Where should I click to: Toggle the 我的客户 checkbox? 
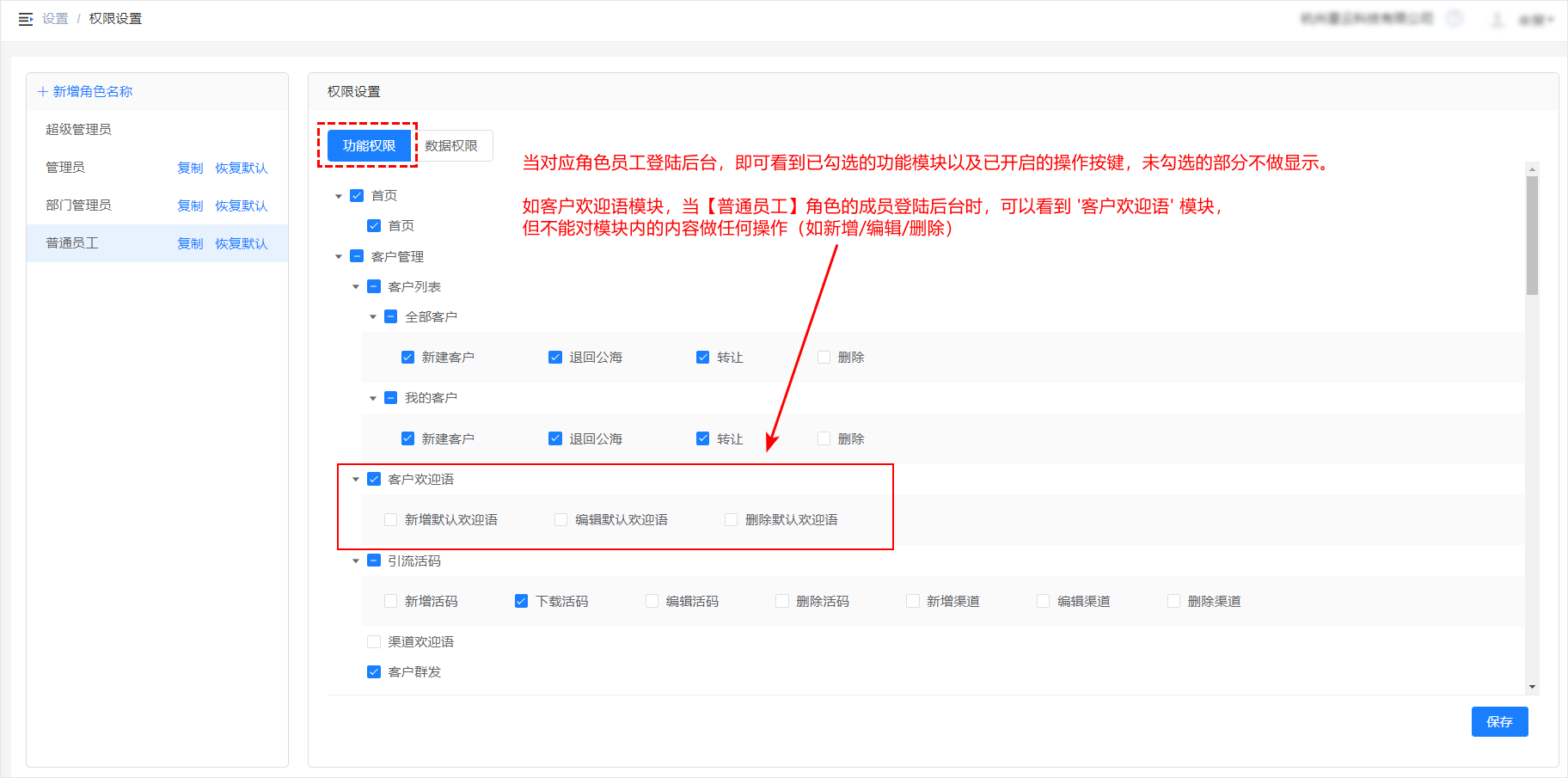pos(391,398)
